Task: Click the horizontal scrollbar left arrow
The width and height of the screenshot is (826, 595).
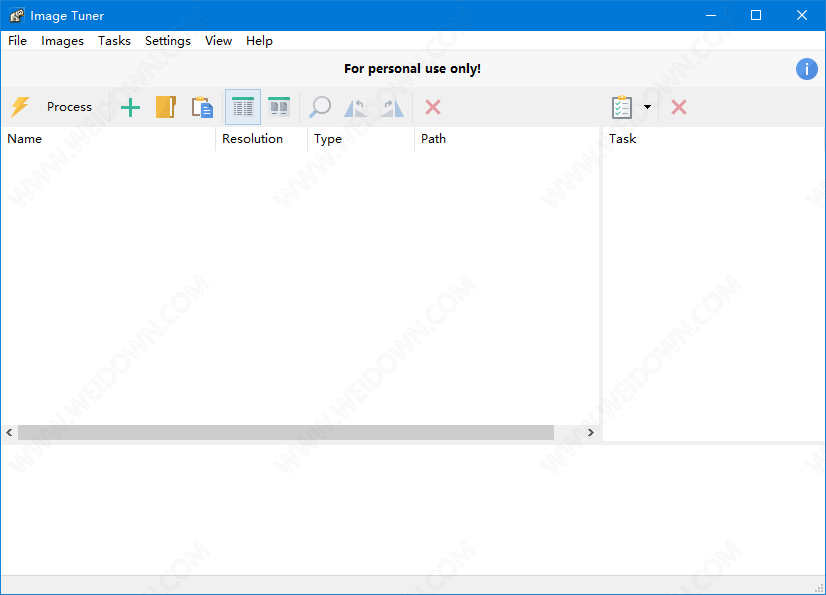Action: tap(9, 433)
